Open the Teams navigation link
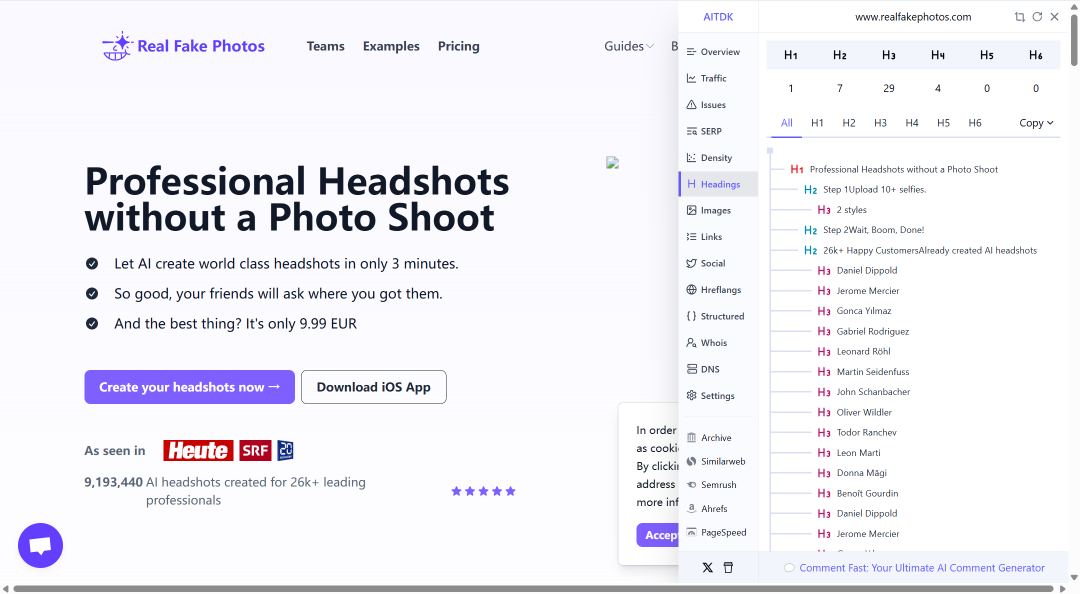The height and width of the screenshot is (594, 1080). point(326,46)
